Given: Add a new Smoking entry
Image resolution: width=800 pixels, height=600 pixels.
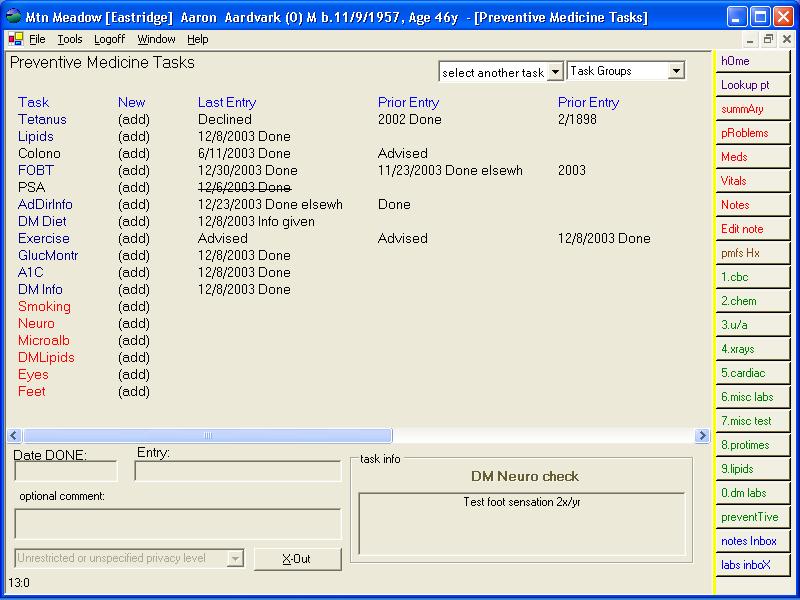Looking at the screenshot, I should (133, 306).
